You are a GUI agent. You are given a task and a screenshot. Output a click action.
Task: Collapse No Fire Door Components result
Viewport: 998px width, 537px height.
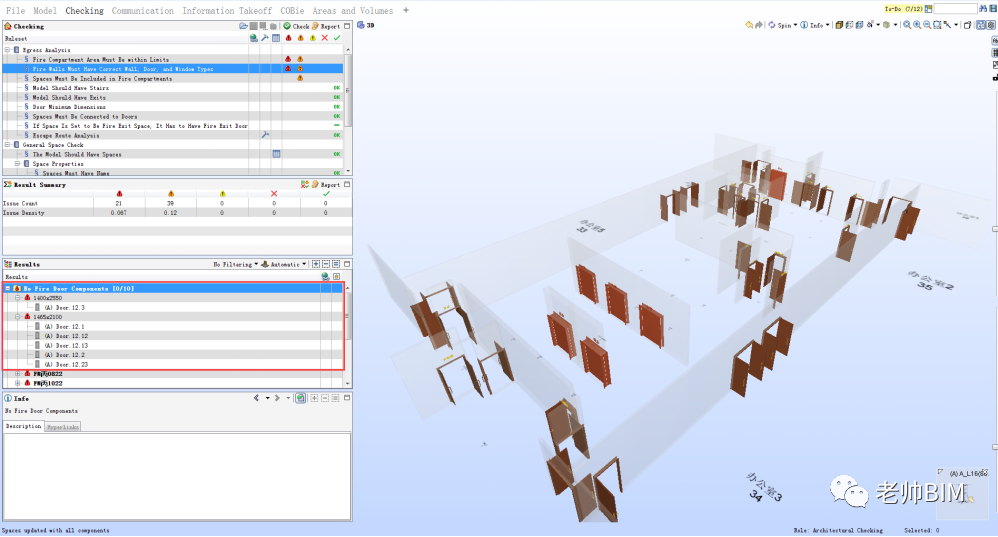tap(8, 288)
